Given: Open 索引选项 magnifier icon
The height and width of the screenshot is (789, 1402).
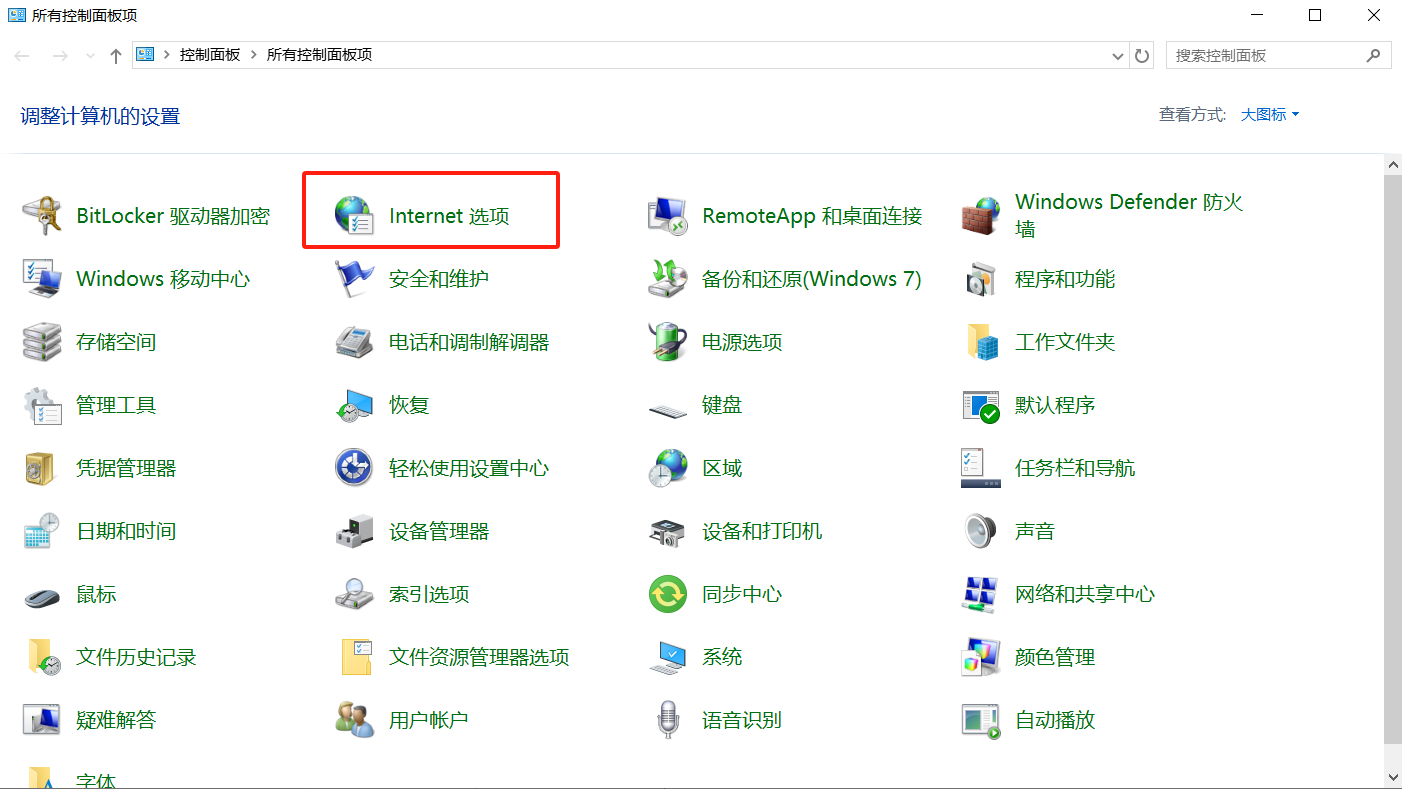Looking at the screenshot, I should (x=355, y=594).
